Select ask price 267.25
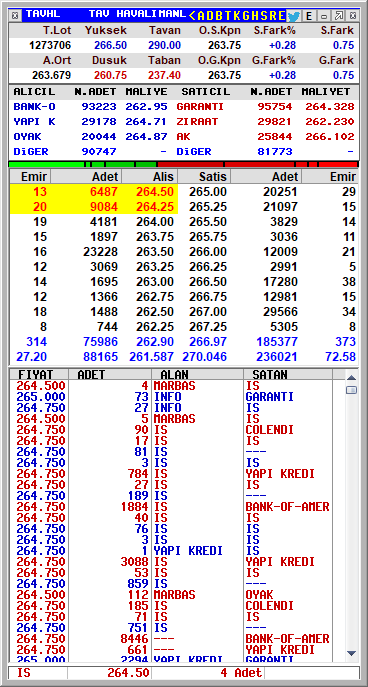 coord(208,326)
